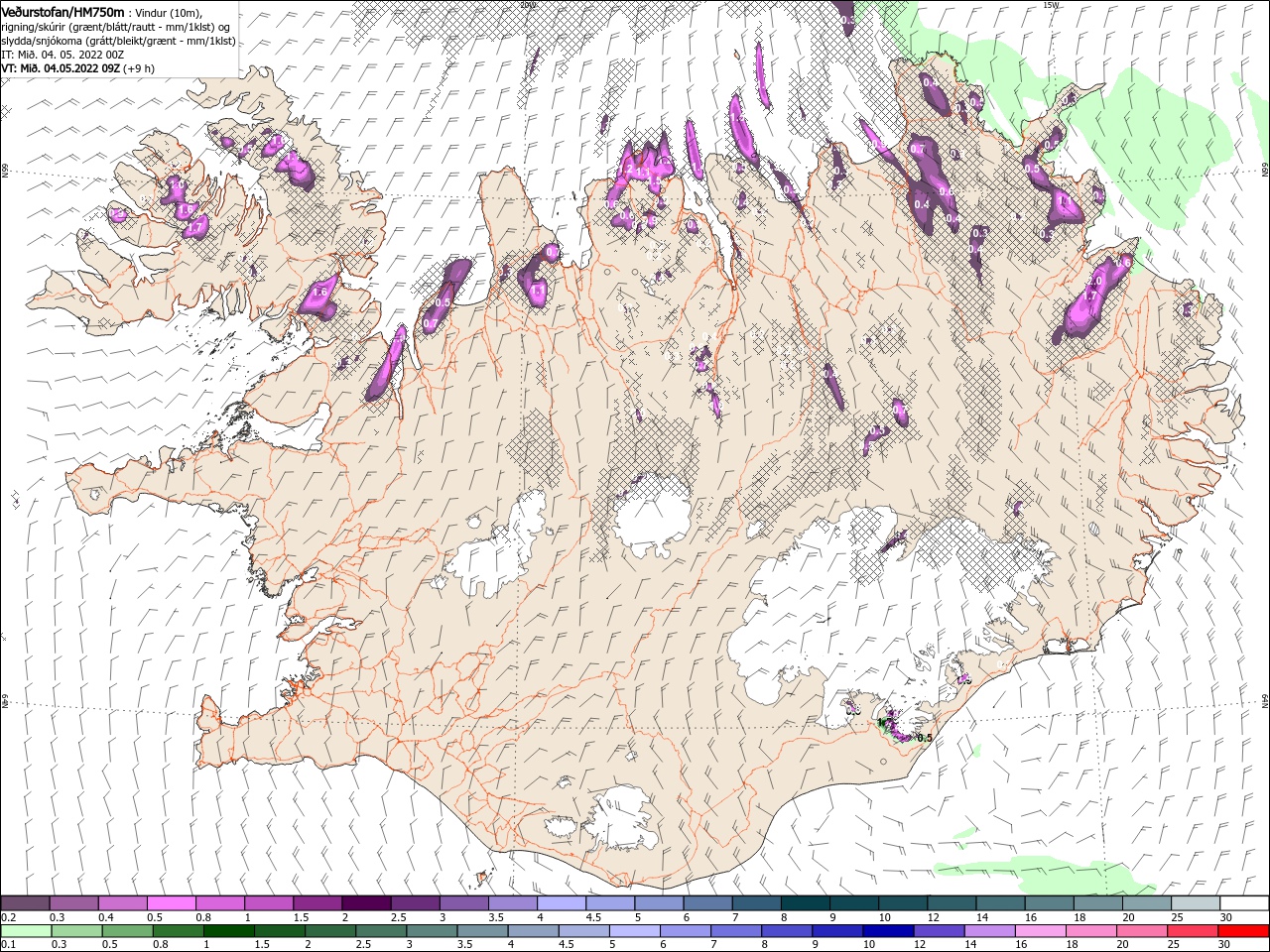The height and width of the screenshot is (952, 1270).
Task: Select the slate blue snow swatch starting at 6
Action: pyautogui.click(x=706, y=903)
